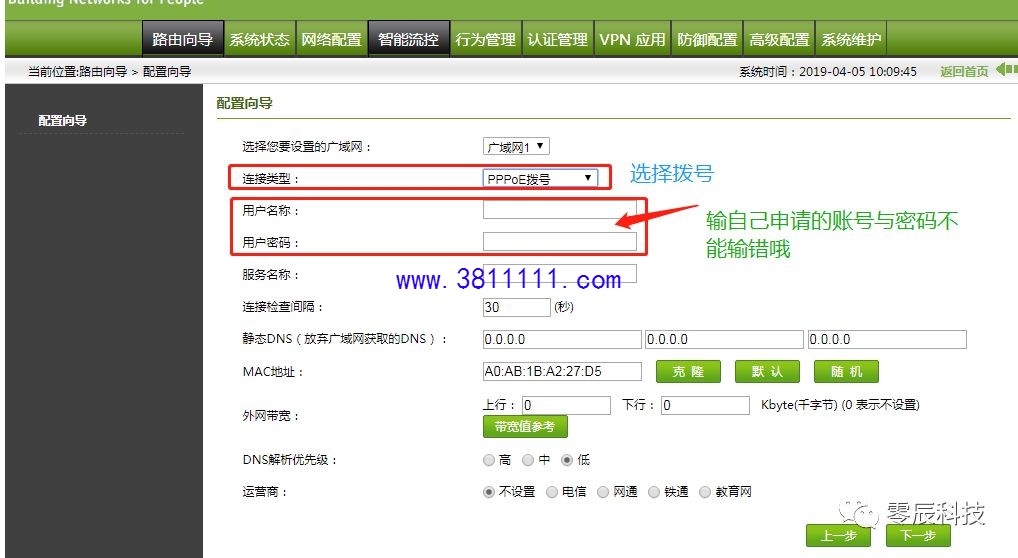Click the 下一步 button

tap(918, 535)
